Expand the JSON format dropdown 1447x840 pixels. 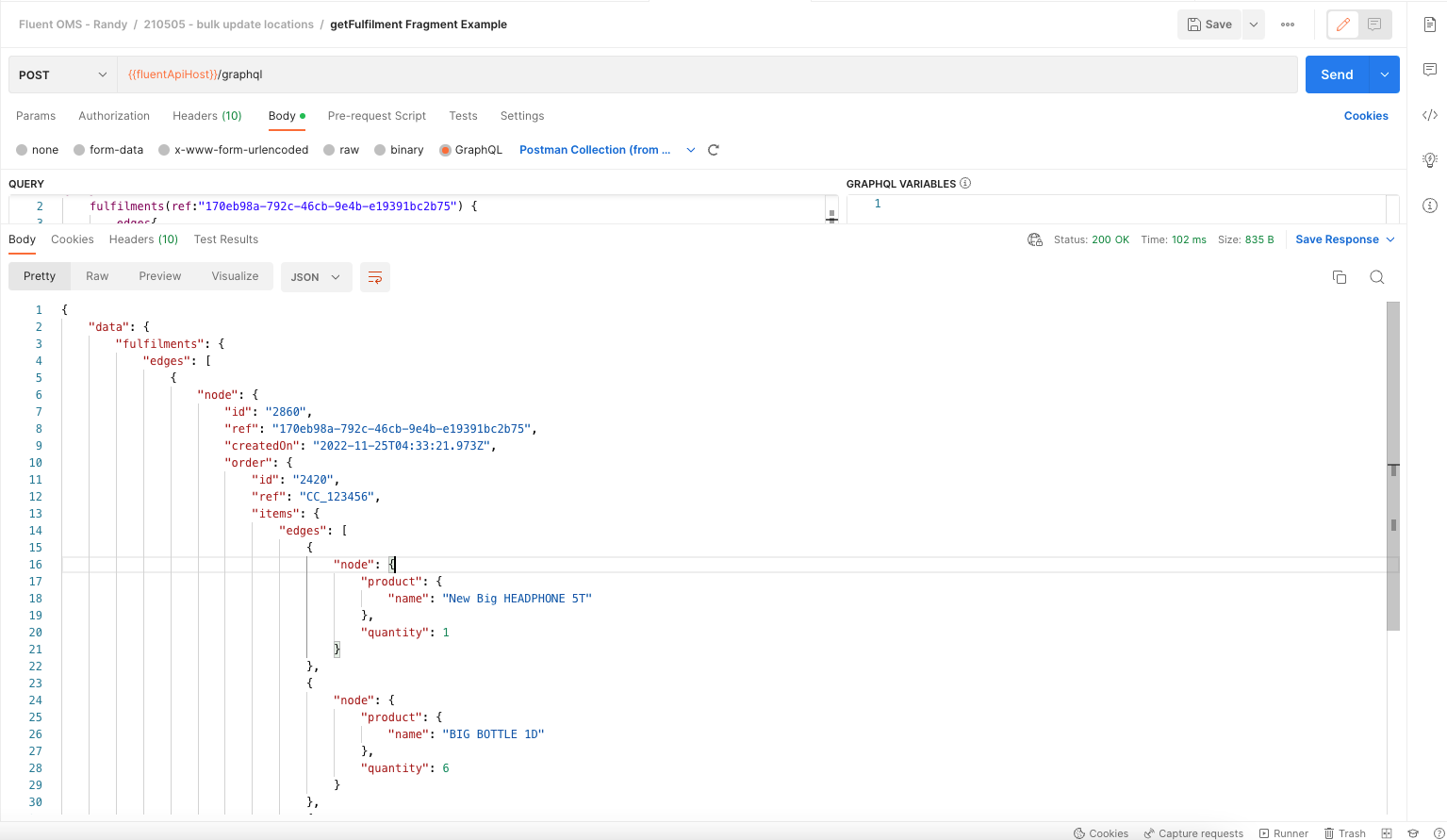(x=316, y=277)
